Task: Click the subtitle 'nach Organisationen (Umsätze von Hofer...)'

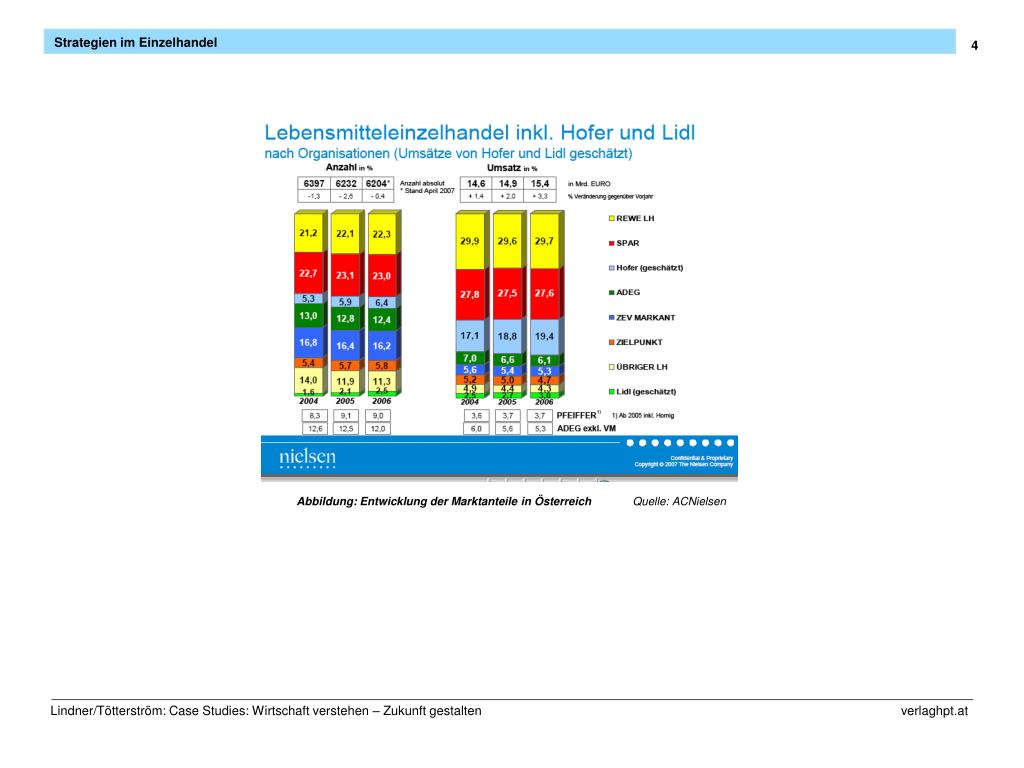Action: [448, 153]
